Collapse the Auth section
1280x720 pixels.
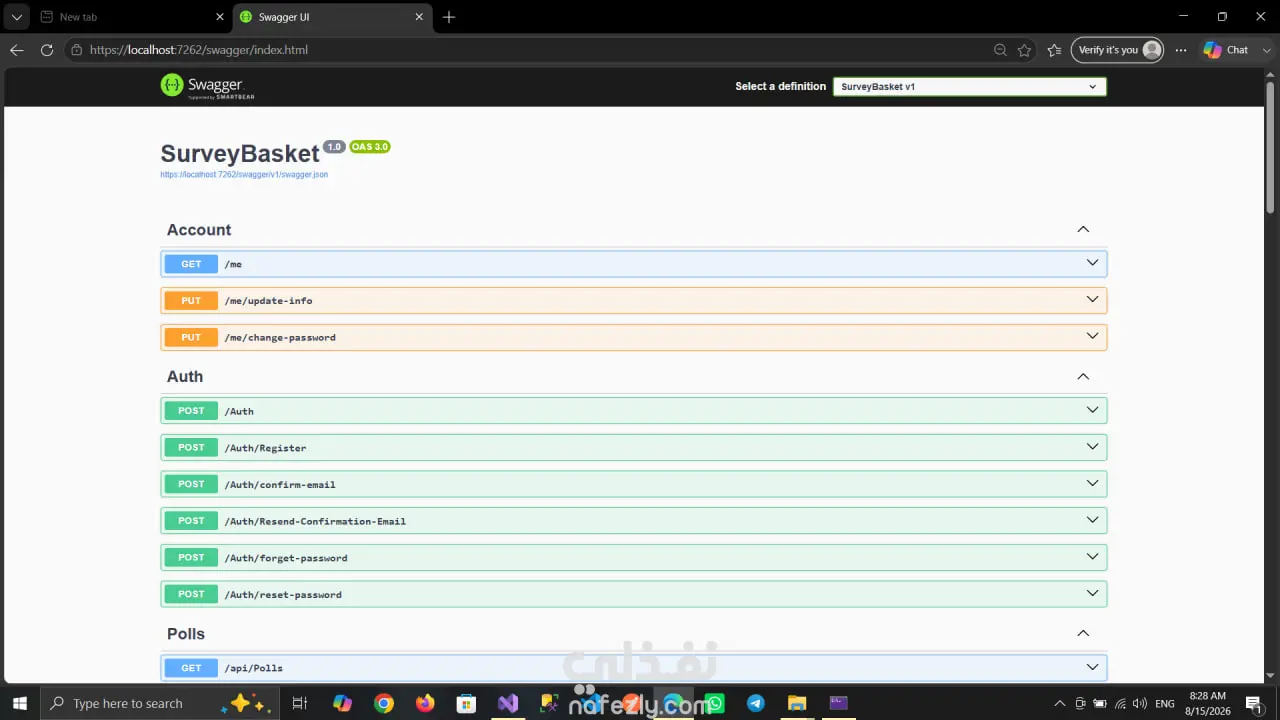point(1083,377)
